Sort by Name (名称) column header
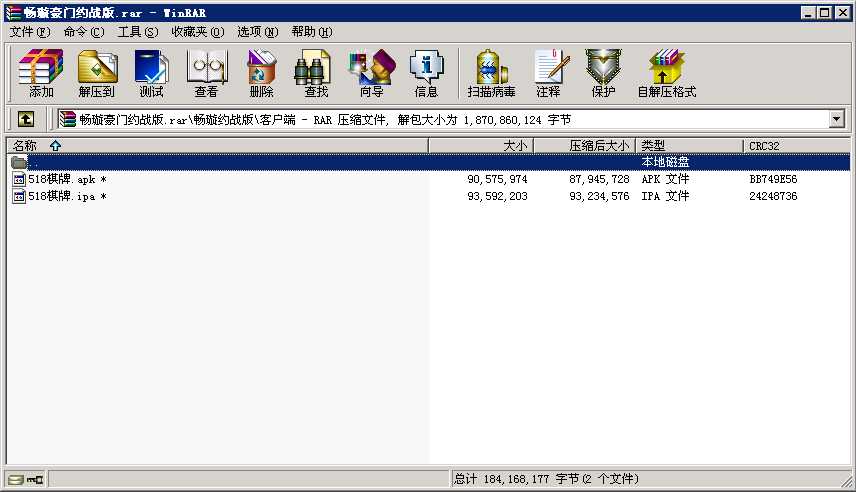856x492 pixels. (x=217, y=146)
